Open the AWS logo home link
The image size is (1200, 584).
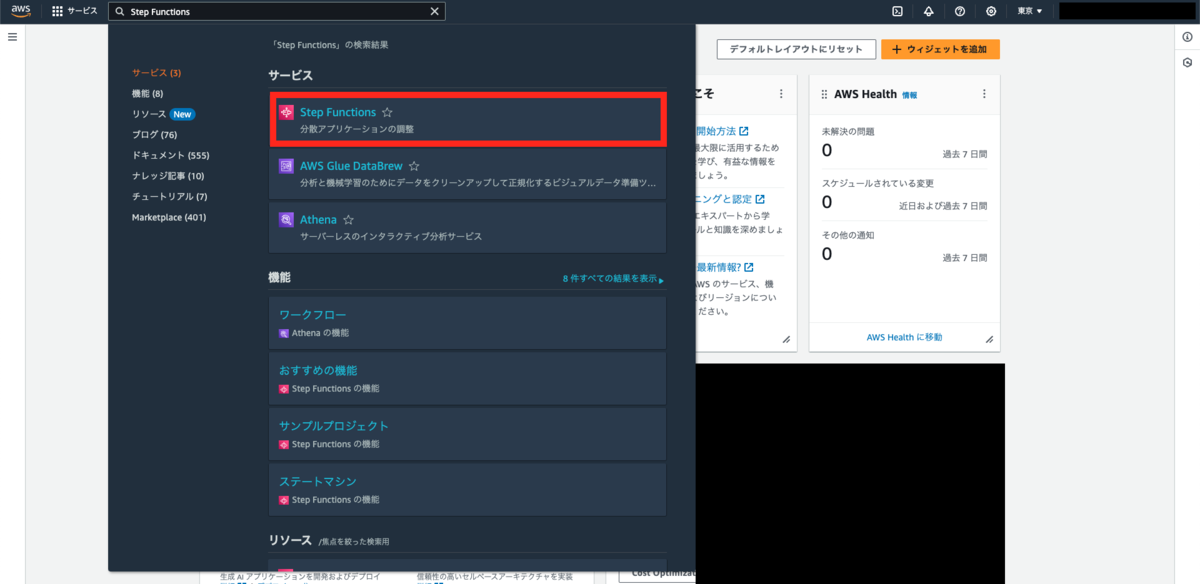tap(22, 11)
